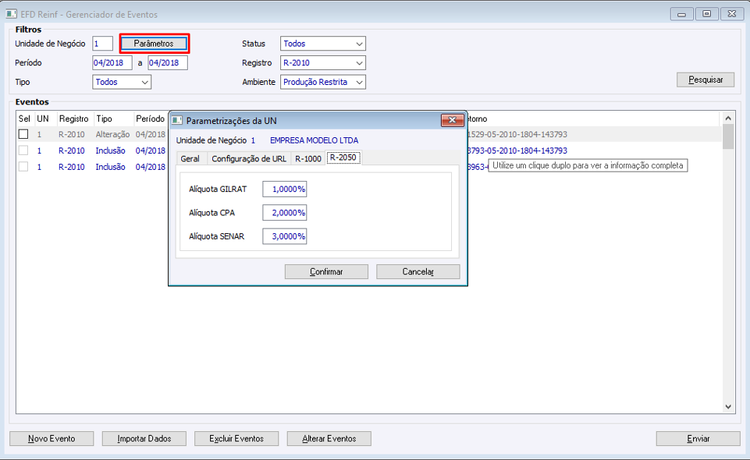Close the Parametrizações da UN dialog
The width and height of the screenshot is (750, 460).
pyautogui.click(x=452, y=120)
